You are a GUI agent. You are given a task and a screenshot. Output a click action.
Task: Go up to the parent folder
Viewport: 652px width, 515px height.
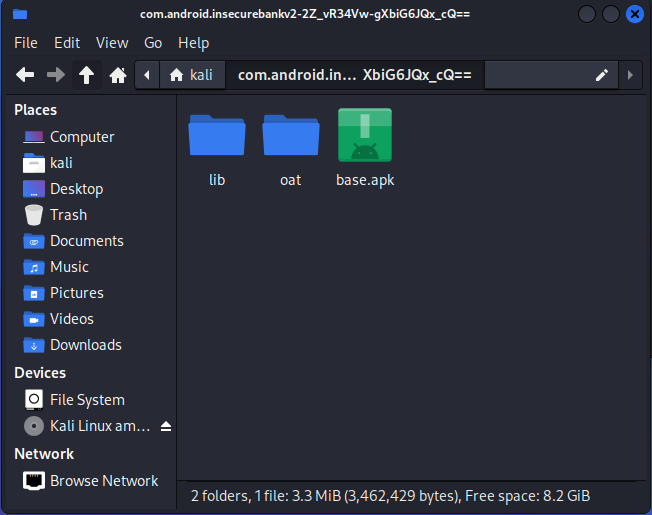(x=86, y=75)
